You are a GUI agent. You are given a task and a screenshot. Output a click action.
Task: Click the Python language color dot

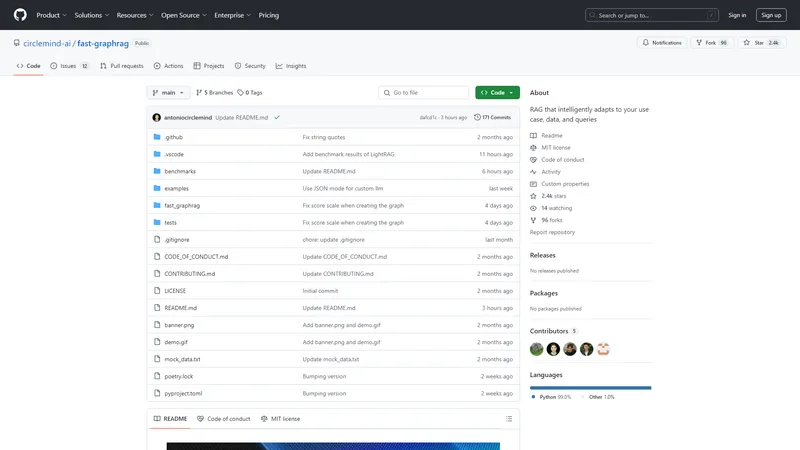pos(533,396)
